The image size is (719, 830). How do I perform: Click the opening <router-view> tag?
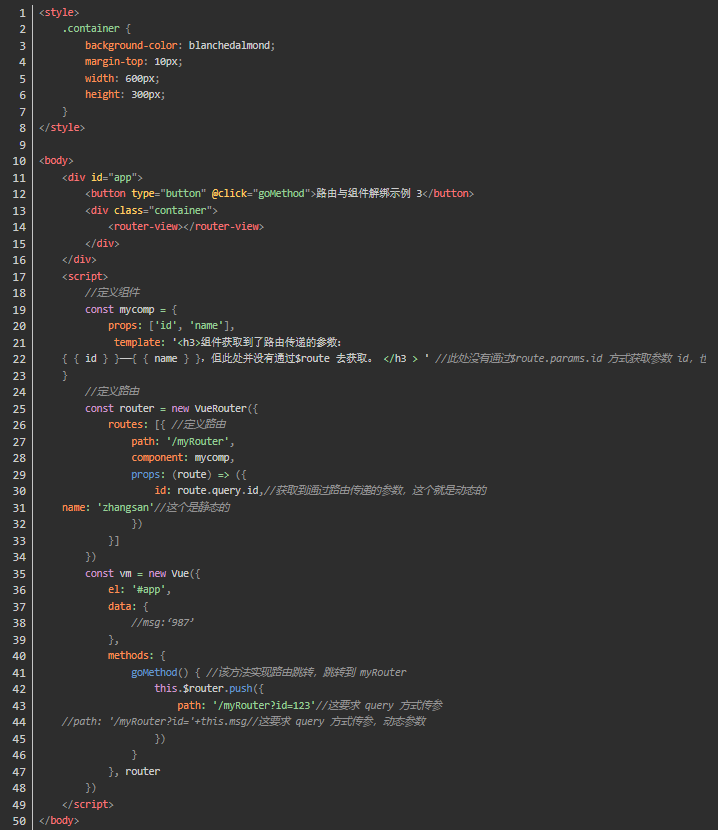pyautogui.click(x=144, y=226)
